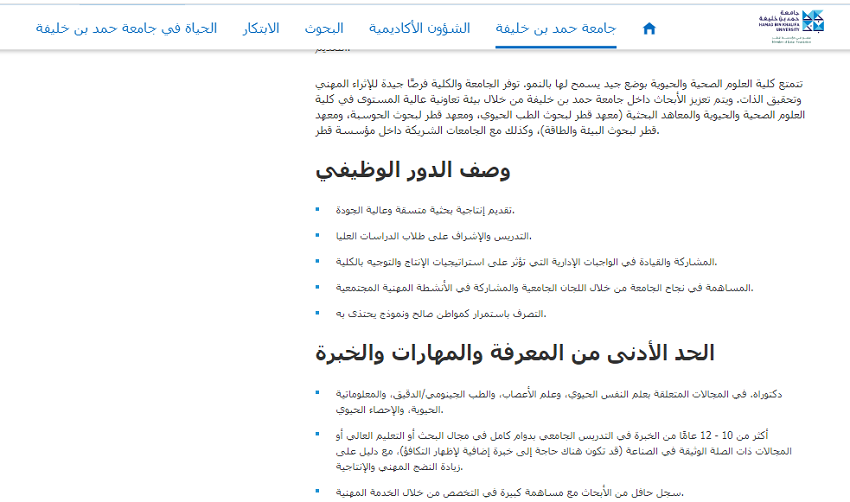The height and width of the screenshot is (502, 850).
Task: Click the bullet marker beside the دكتوراه requirement
Action: coord(318,393)
